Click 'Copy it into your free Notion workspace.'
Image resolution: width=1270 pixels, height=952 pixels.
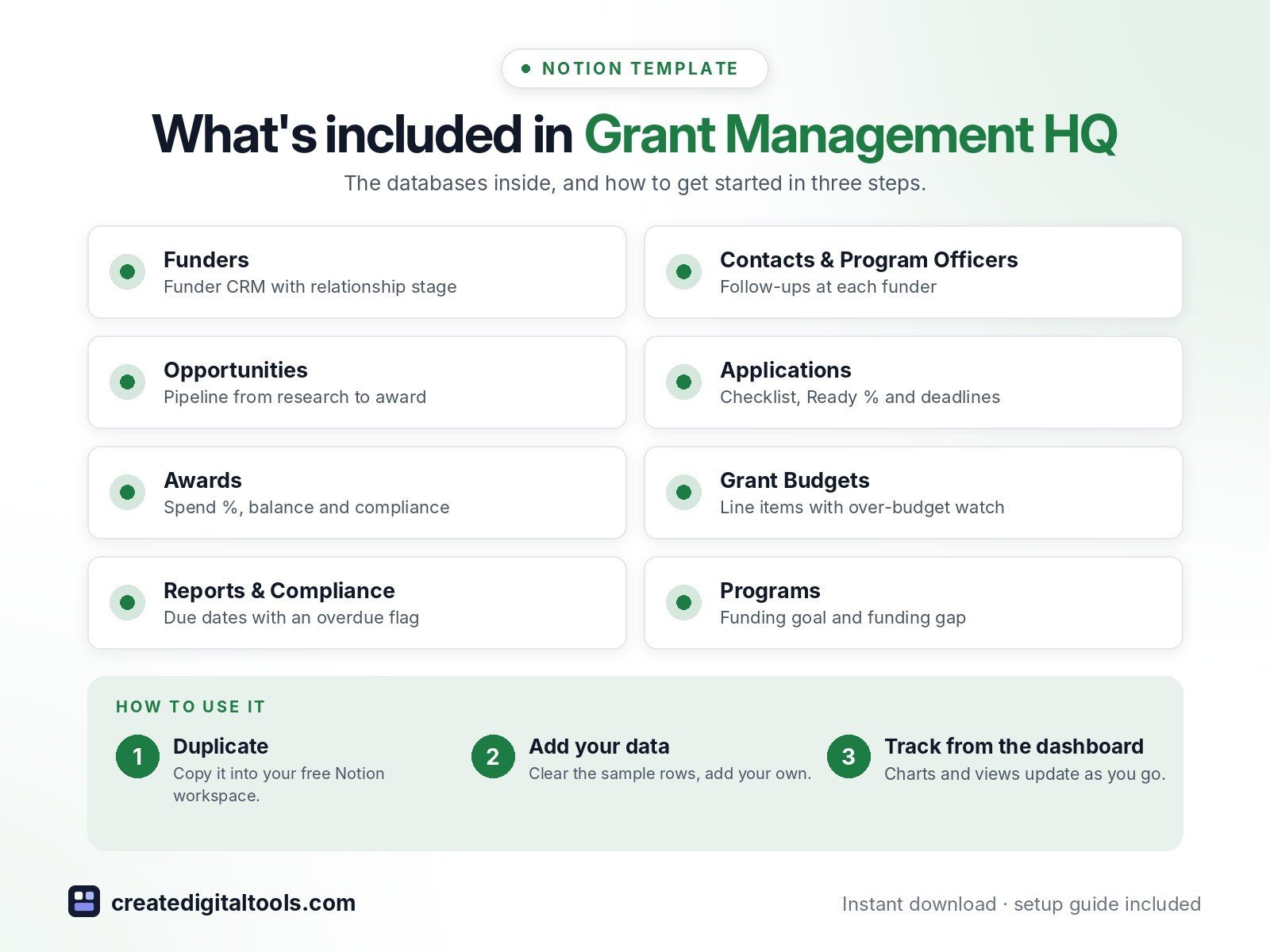coord(279,785)
